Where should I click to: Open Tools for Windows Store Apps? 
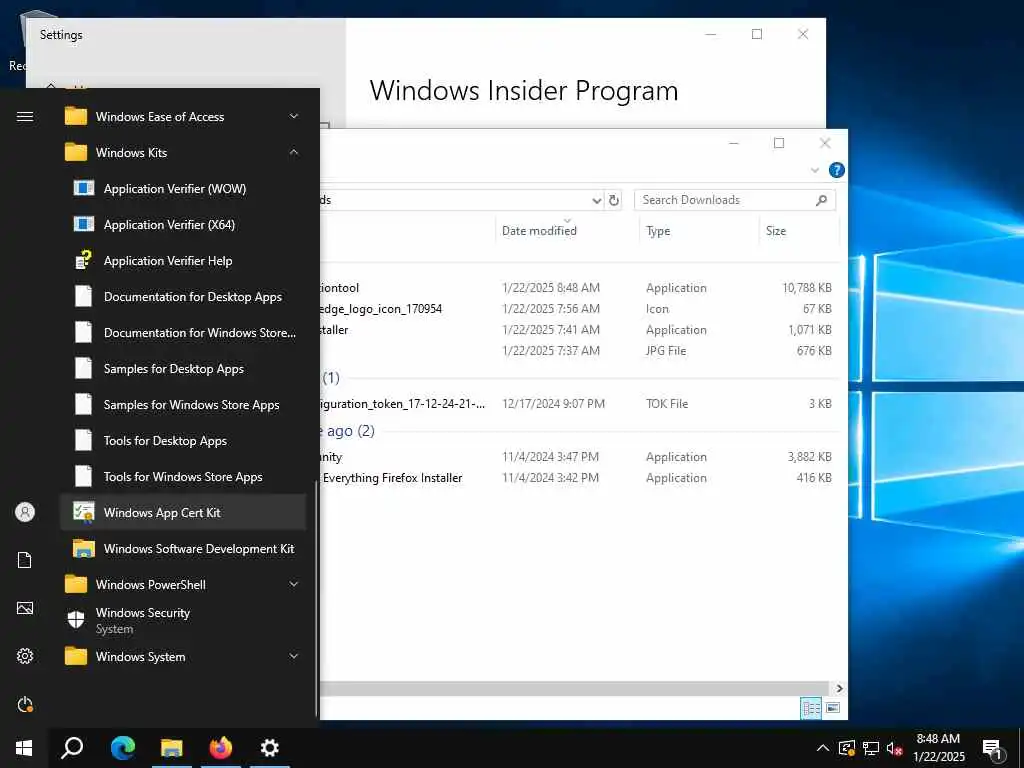tap(182, 477)
